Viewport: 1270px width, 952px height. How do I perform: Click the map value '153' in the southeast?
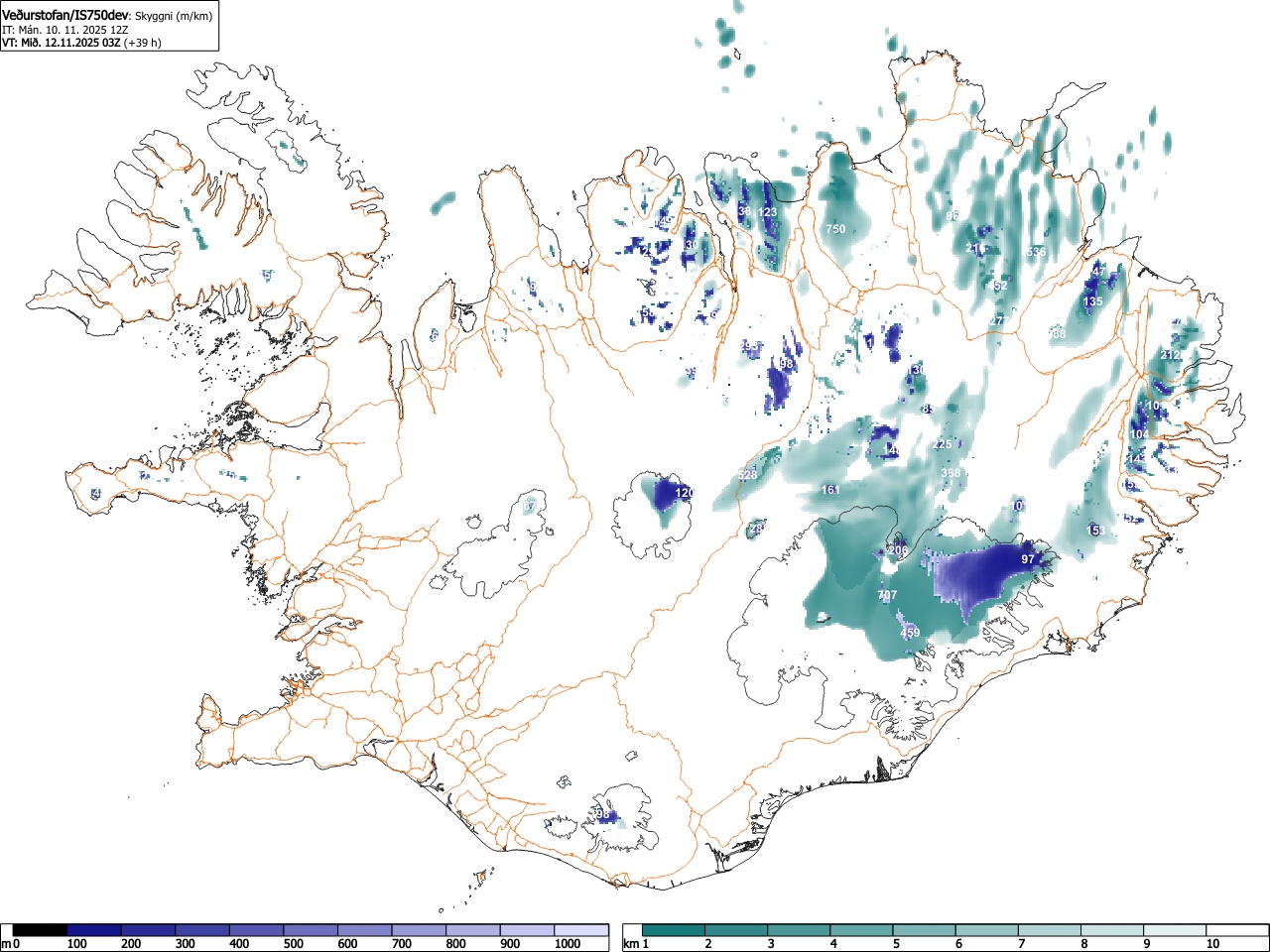(x=1095, y=532)
